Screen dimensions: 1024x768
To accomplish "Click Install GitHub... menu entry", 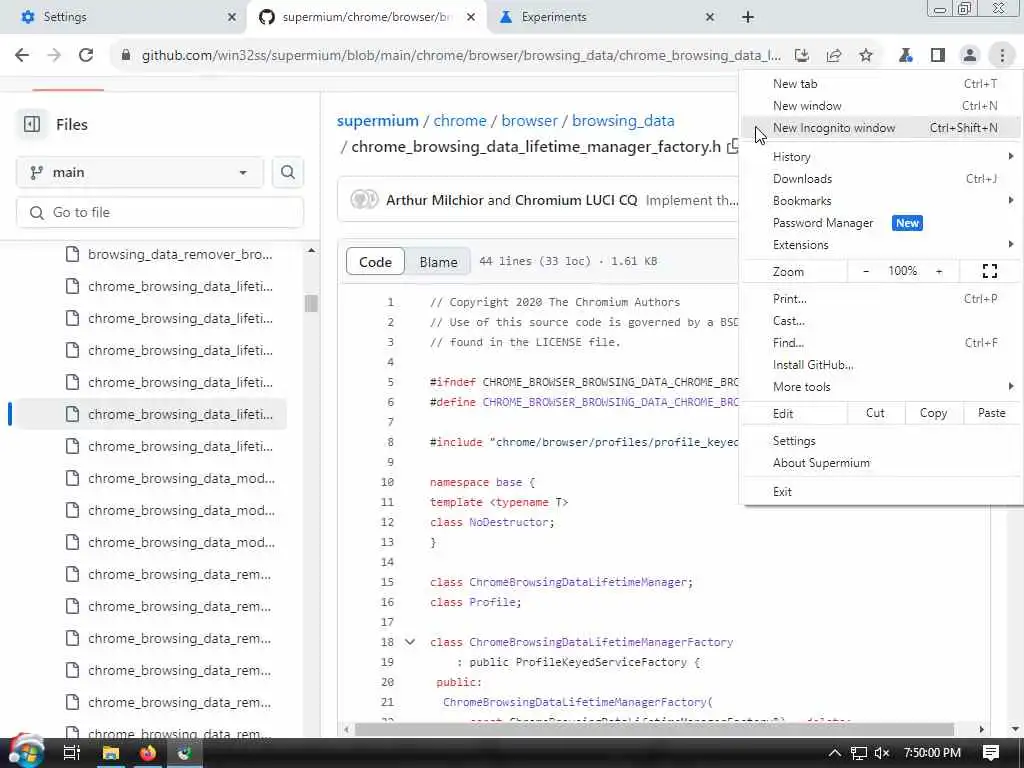I will [x=882, y=364].
